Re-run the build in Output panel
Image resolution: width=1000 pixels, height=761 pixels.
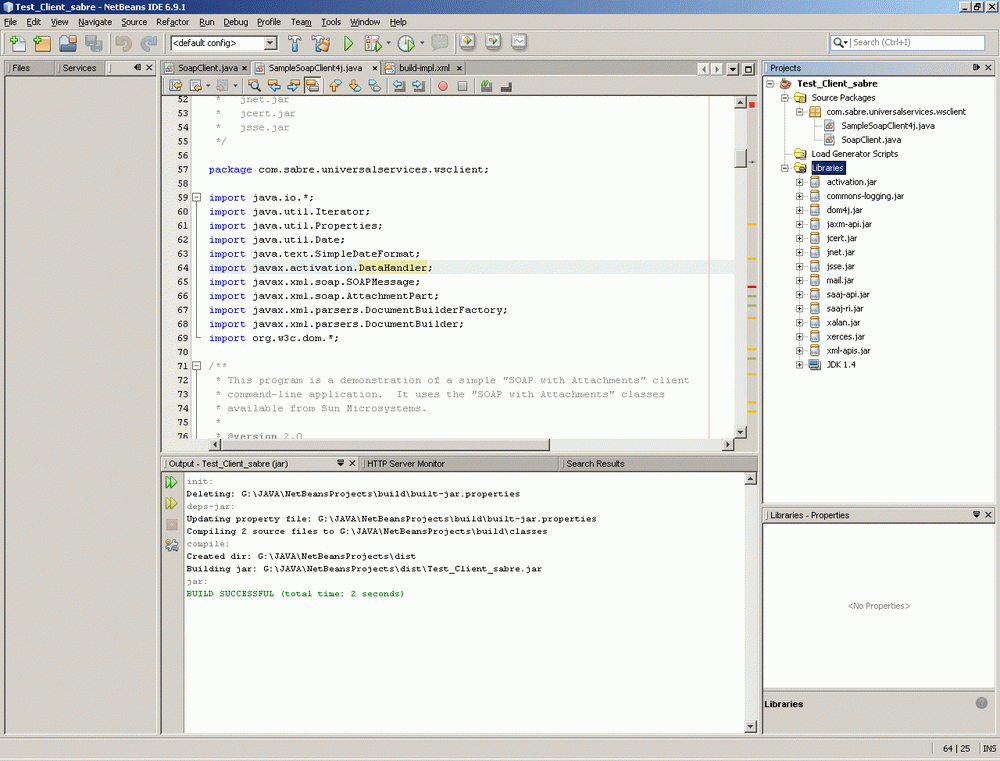[171, 482]
